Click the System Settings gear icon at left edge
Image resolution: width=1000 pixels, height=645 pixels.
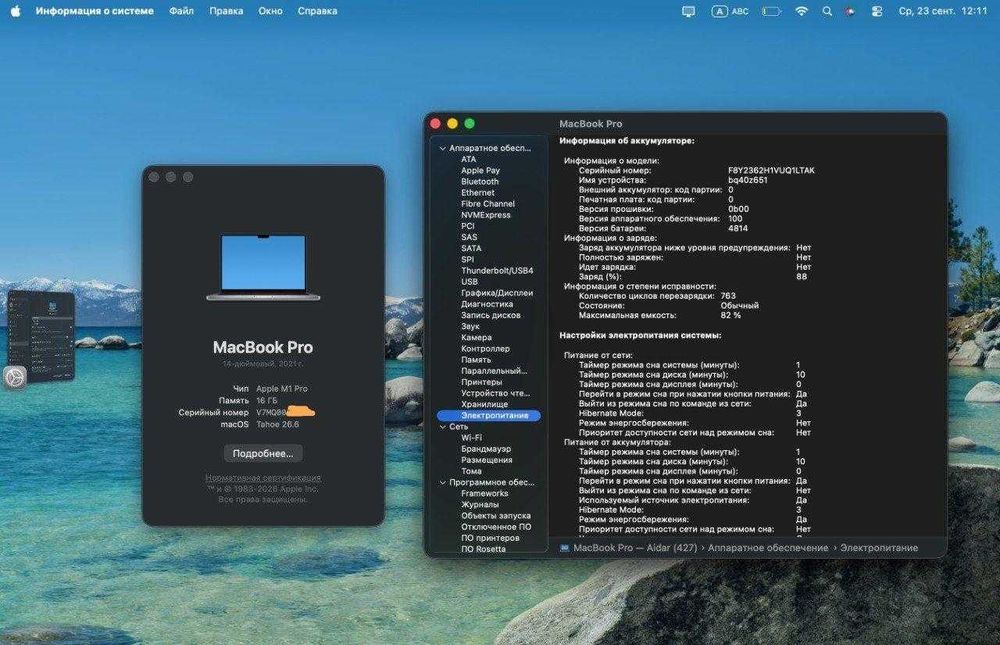[x=15, y=377]
